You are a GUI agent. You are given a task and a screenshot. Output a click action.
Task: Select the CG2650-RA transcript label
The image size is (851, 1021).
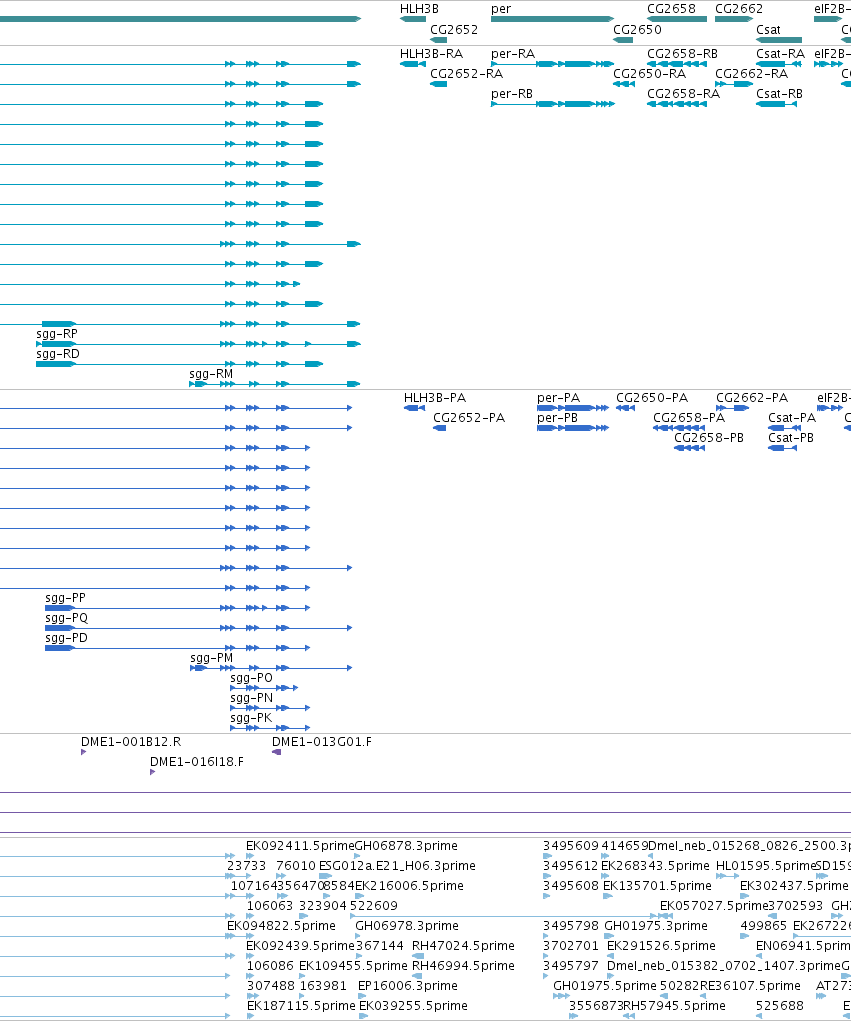pyautogui.click(x=649, y=74)
